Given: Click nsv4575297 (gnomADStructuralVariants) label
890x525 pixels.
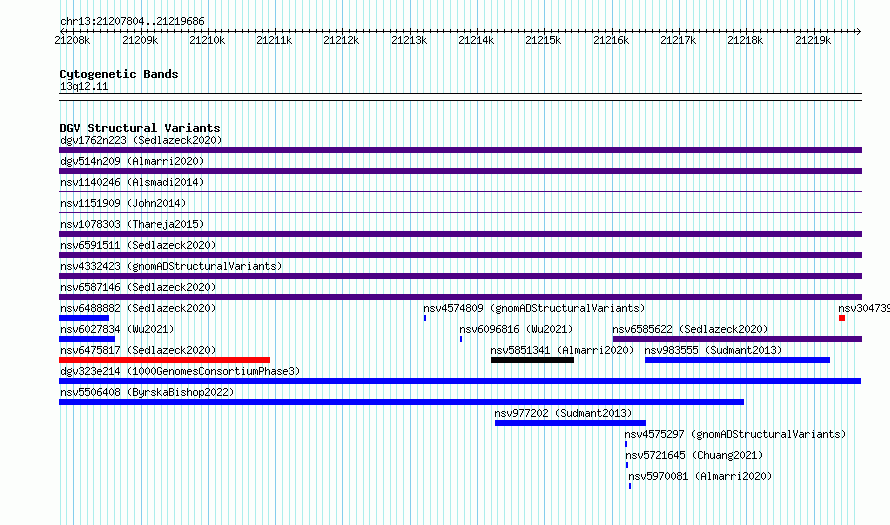Looking at the screenshot, I should (x=735, y=434).
